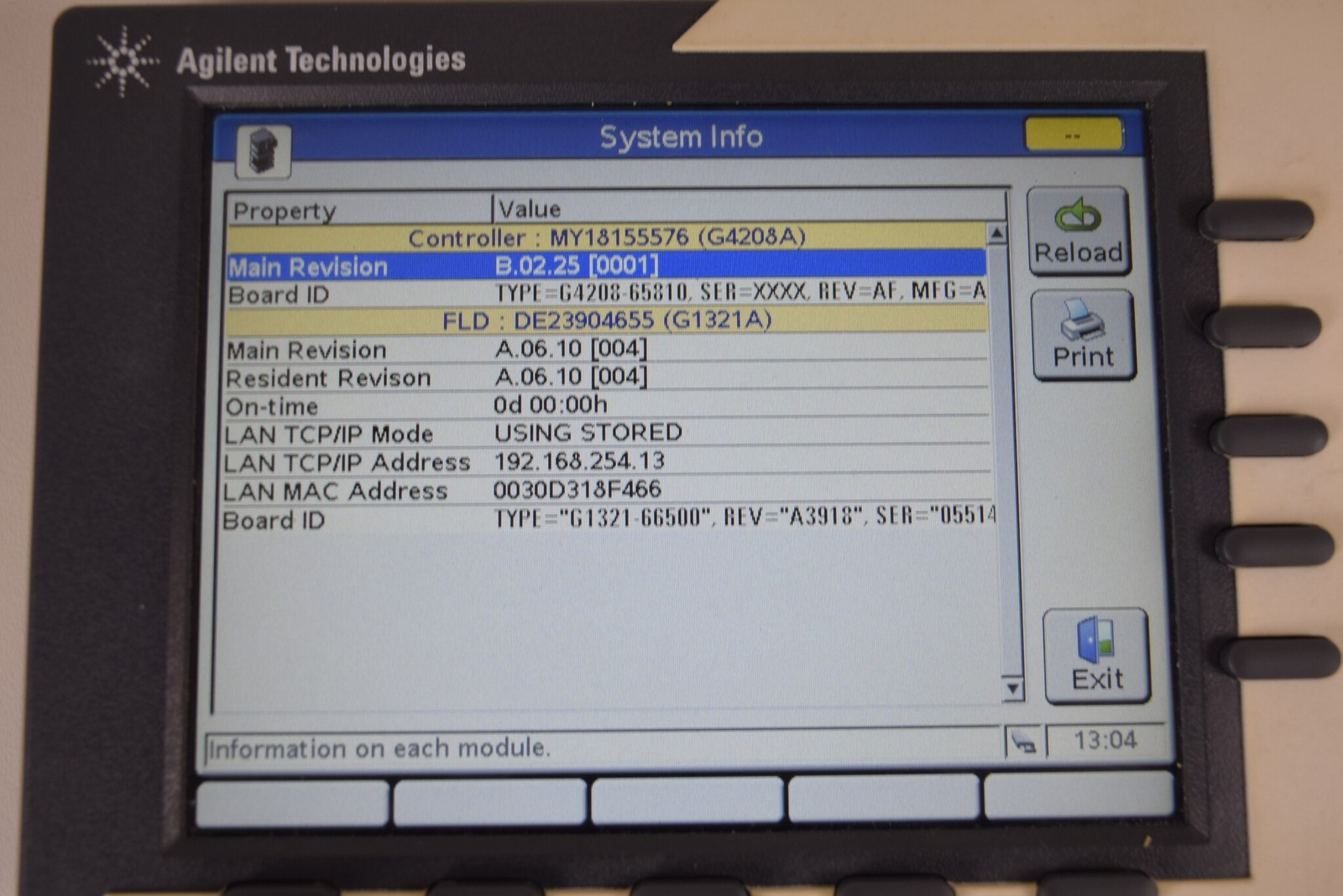1343x896 pixels.
Task: Select the Board ID TYPE=G4208-65810 row
Action: [607, 294]
